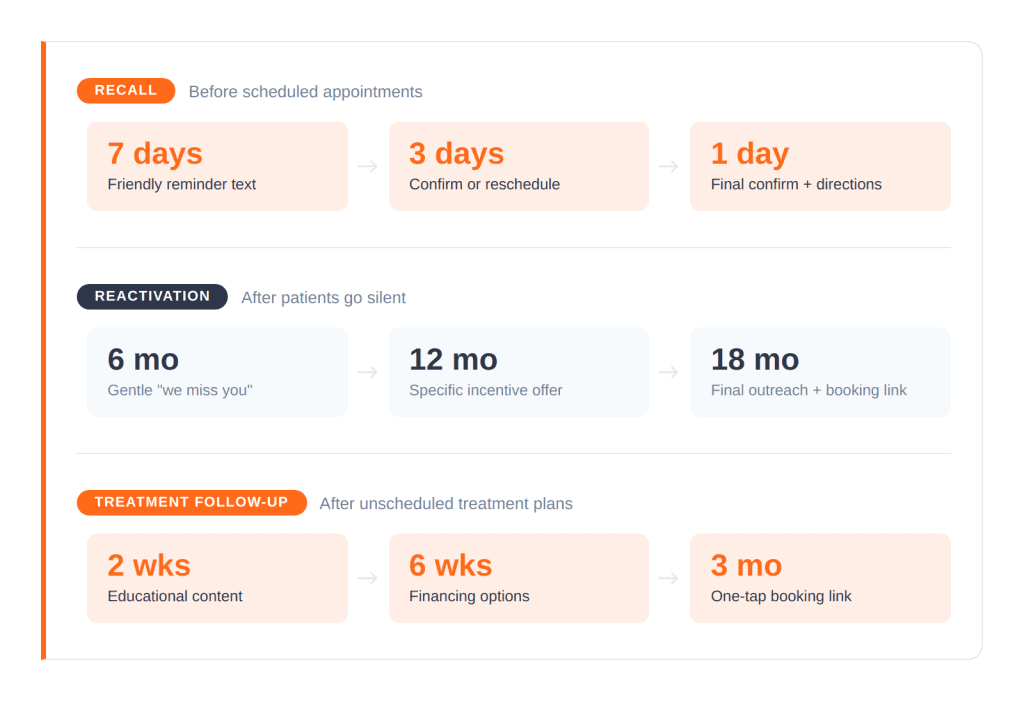The height and width of the screenshot is (701, 1024).
Task: Pick the 18 mo final outreach card
Action: click(x=820, y=372)
